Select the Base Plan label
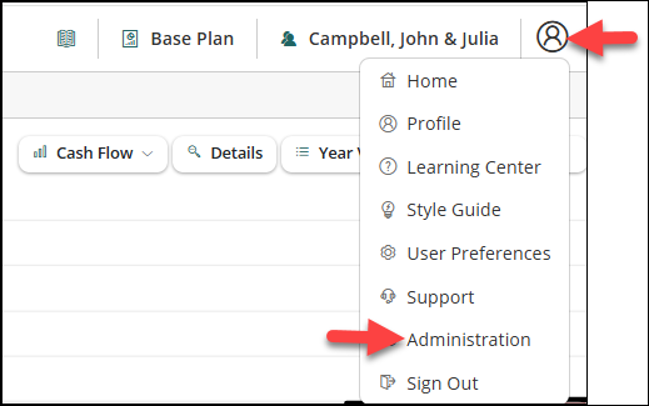 (192, 39)
